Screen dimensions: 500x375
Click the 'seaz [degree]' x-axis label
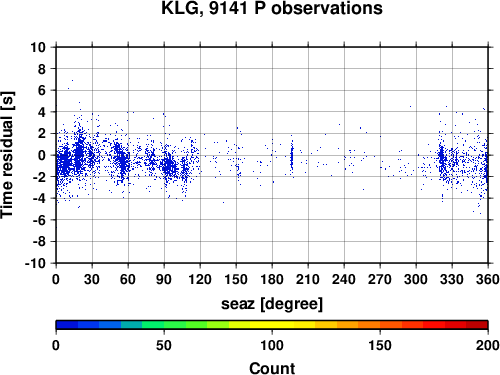point(272,304)
